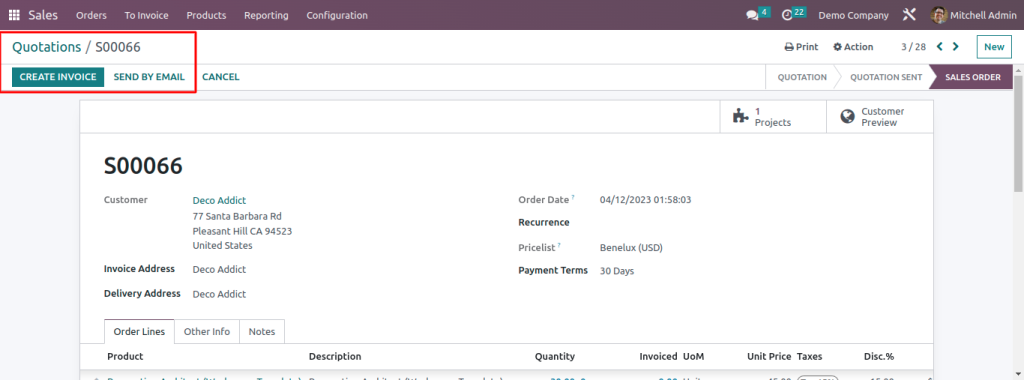Switch to the Other Info tab

207,332
